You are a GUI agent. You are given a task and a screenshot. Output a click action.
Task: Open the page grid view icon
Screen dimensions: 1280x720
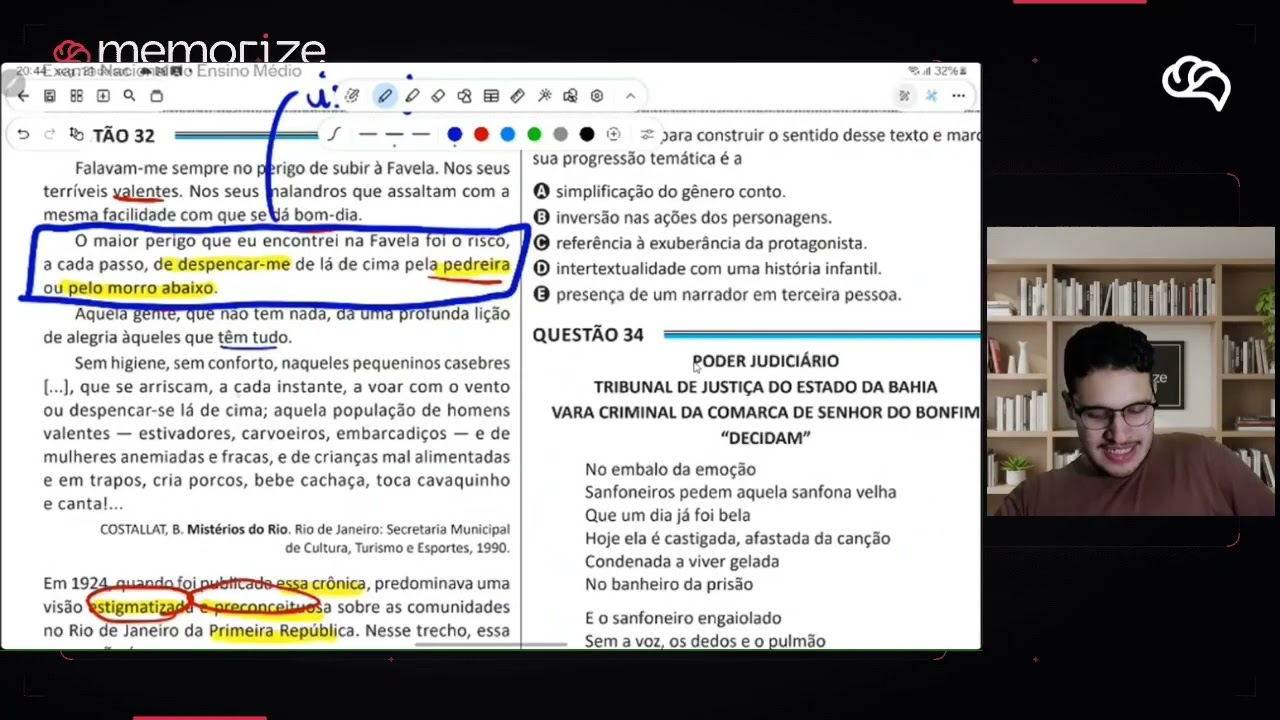tap(76, 96)
